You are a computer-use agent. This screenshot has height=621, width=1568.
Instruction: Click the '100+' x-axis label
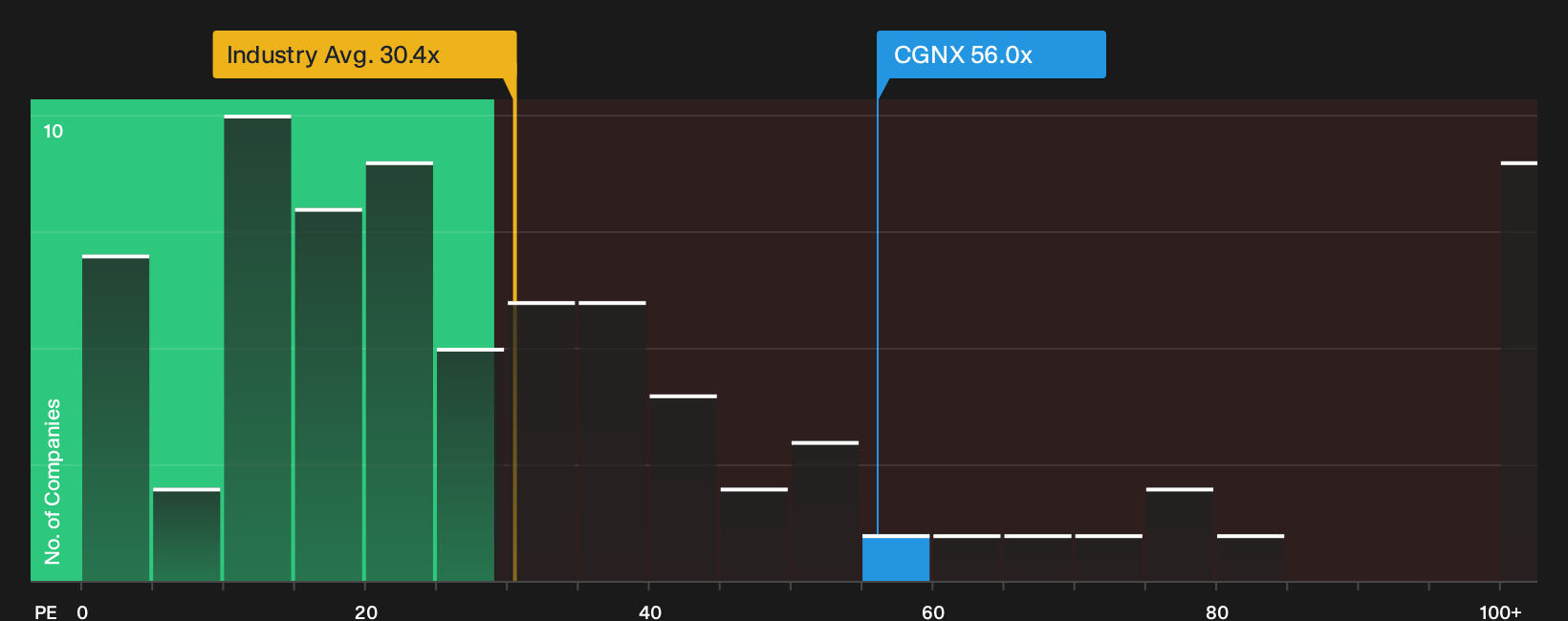1500,611
